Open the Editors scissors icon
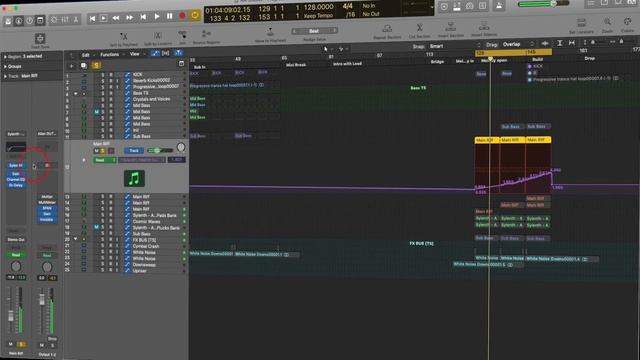Image resolution: width=640 pixels, height=360 pixels. [x=76, y=20]
